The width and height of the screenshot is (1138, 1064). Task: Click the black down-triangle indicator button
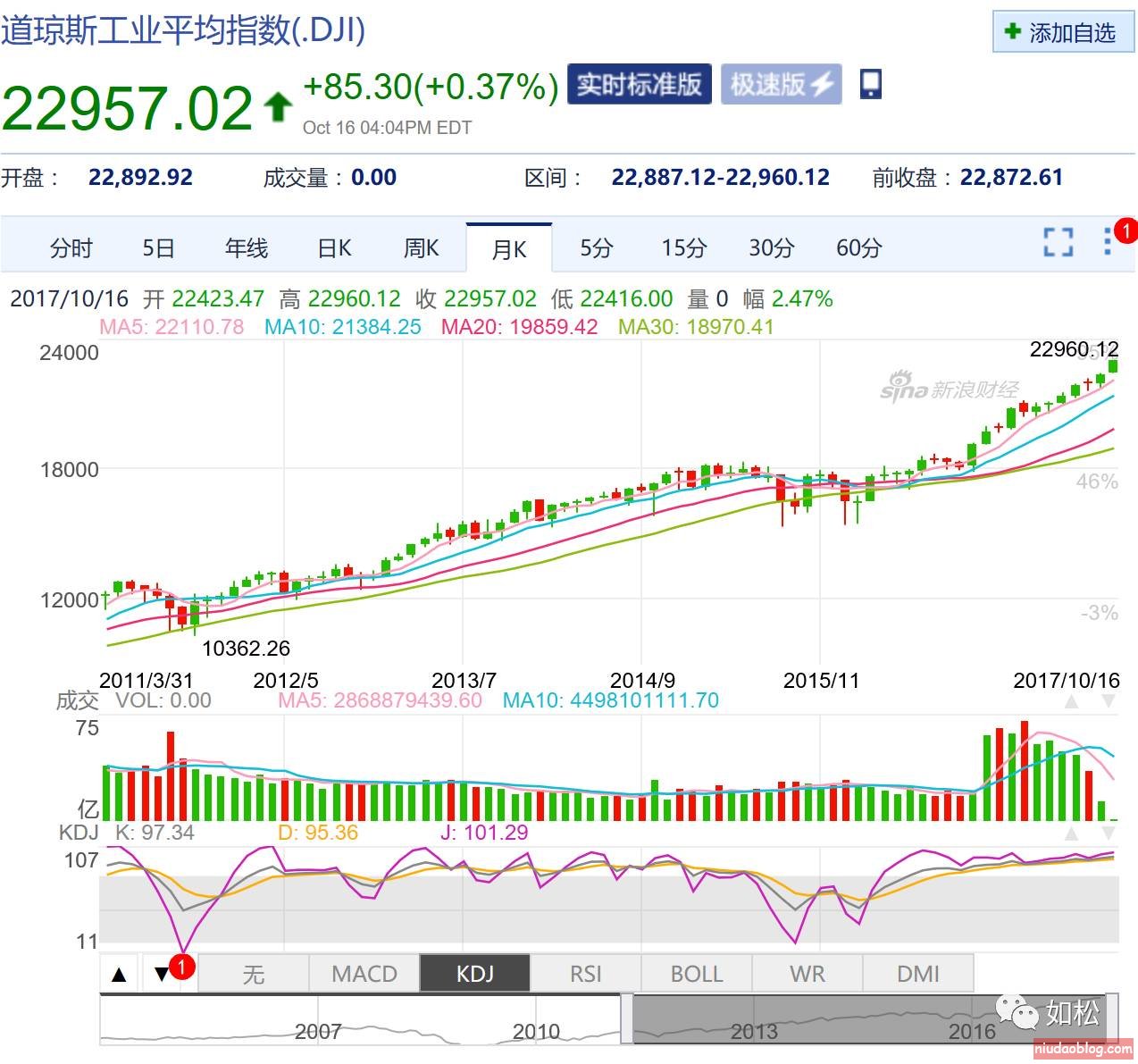click(162, 974)
